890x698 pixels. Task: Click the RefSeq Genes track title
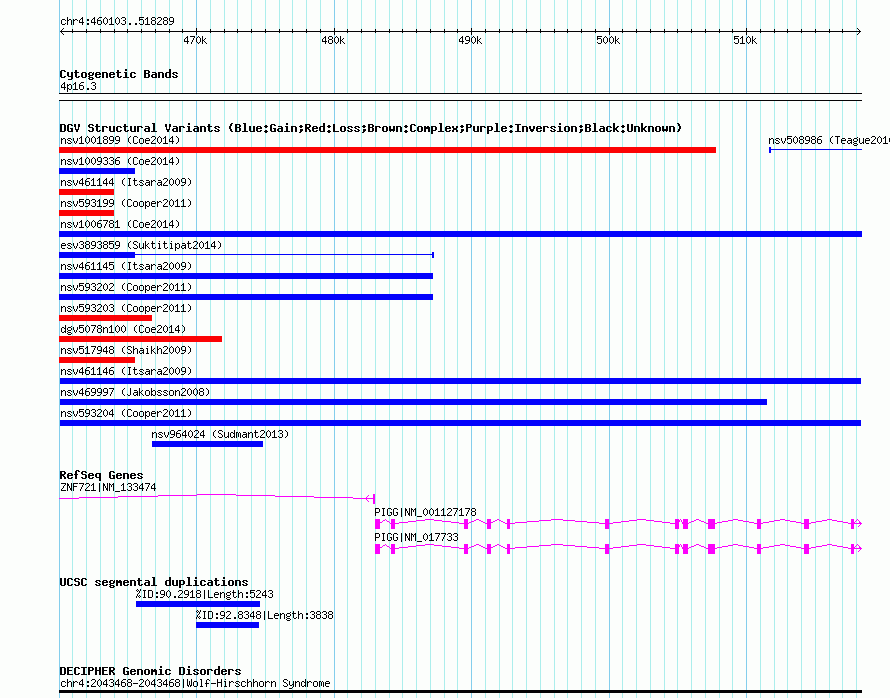(101, 476)
